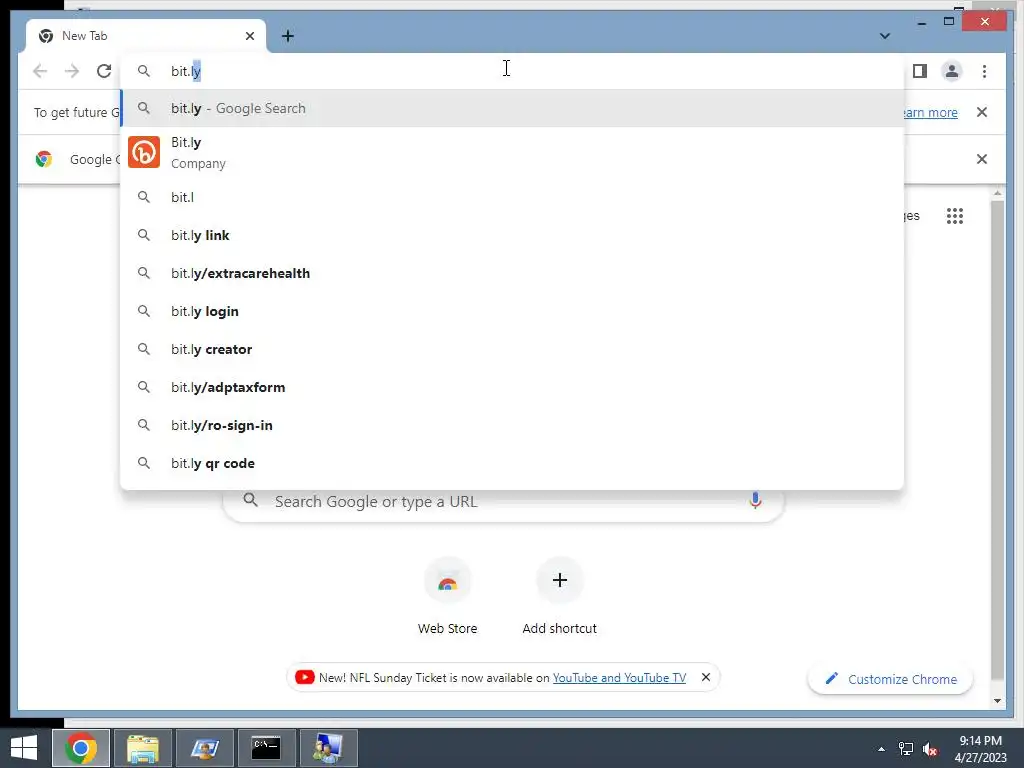Select the 'bit.l' suggestion
Screen dimensions: 1024x768
(x=512, y=197)
